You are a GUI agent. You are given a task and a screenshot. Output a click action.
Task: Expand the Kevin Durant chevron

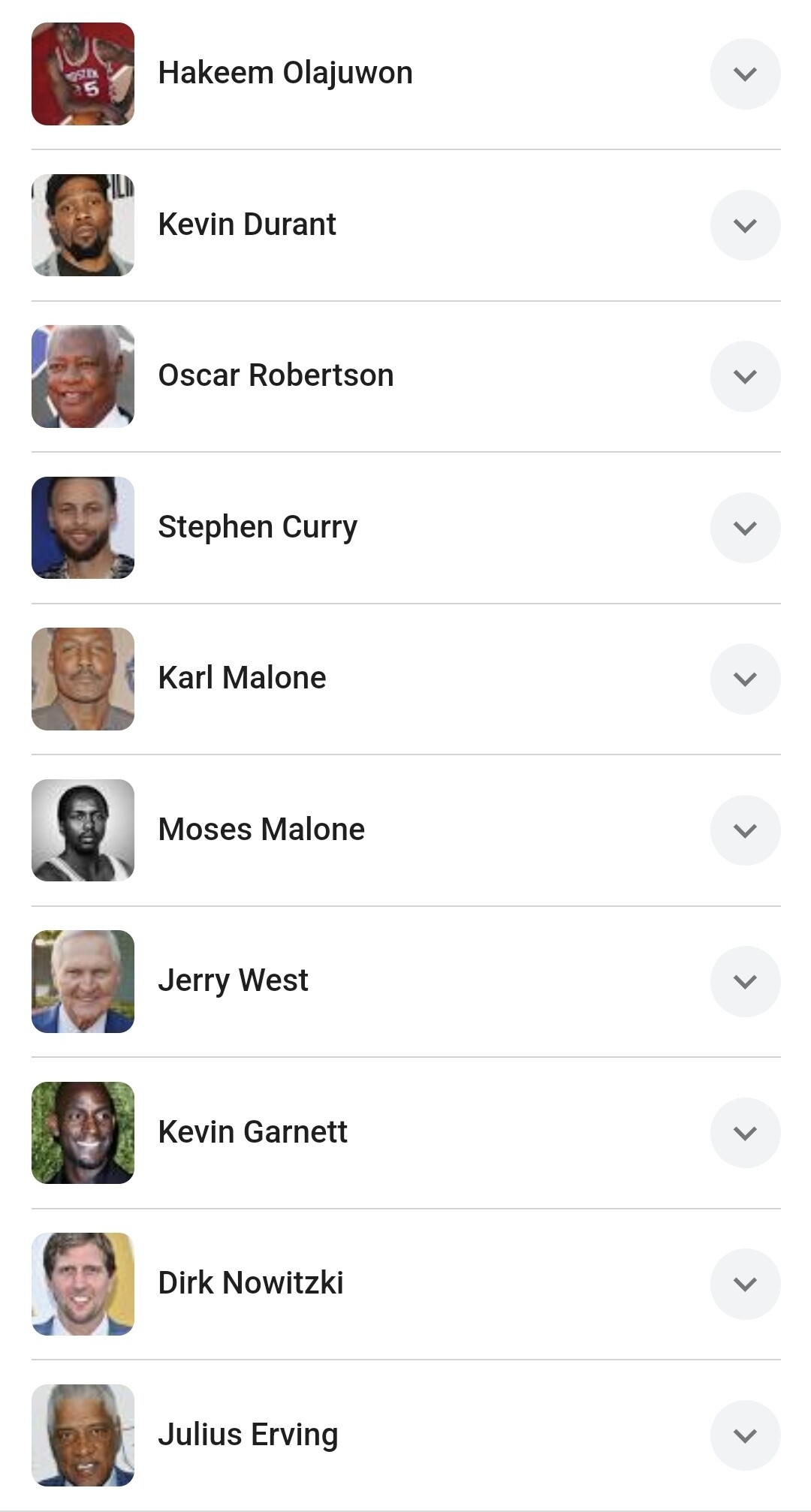point(745,225)
